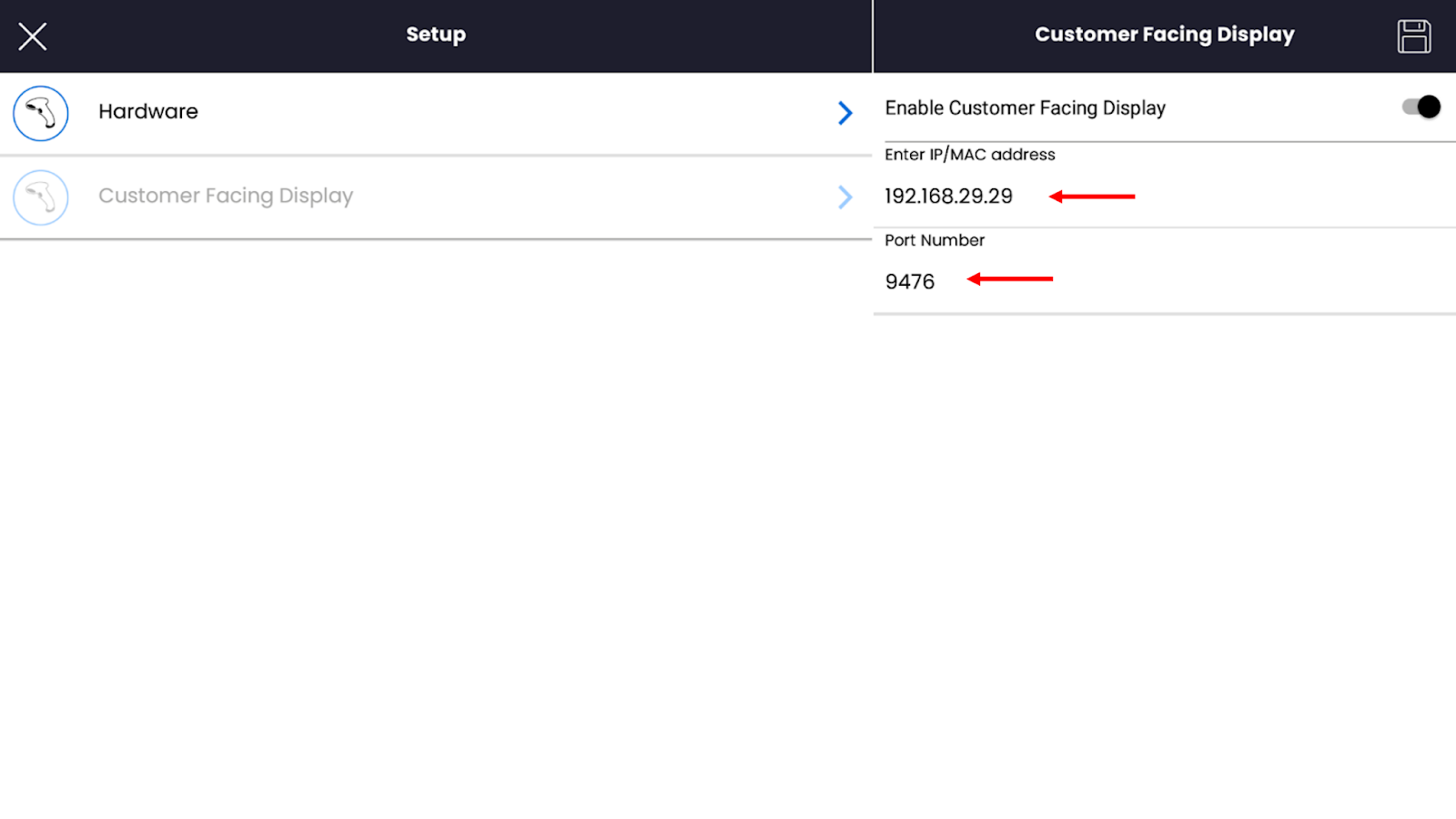Close the Setup screen with the X icon
This screenshot has width=1456, height=819.
point(33,36)
